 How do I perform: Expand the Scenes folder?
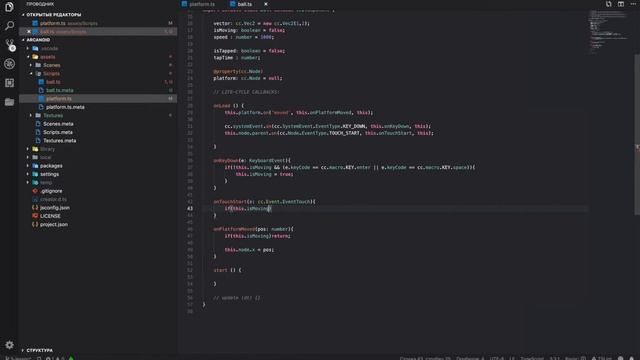coord(51,65)
